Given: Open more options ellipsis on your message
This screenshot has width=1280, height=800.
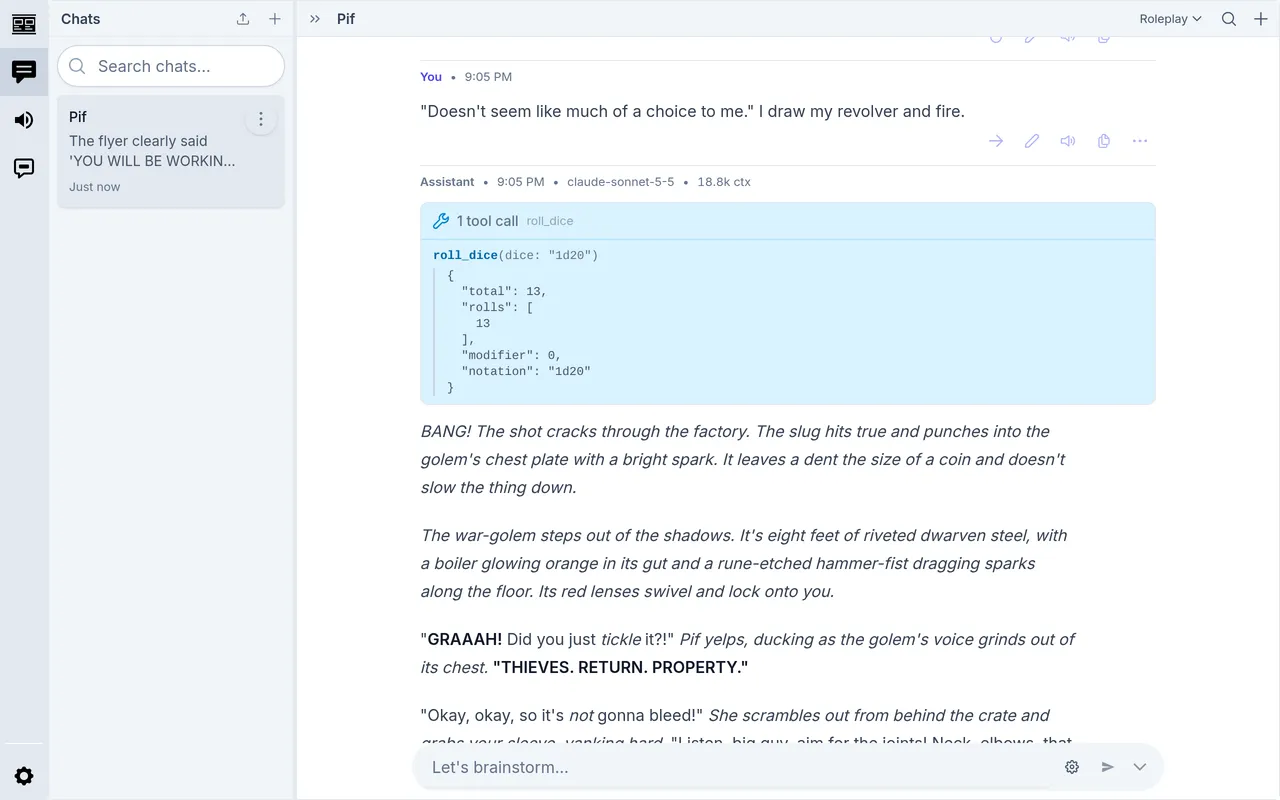Looking at the screenshot, I should (x=1140, y=141).
